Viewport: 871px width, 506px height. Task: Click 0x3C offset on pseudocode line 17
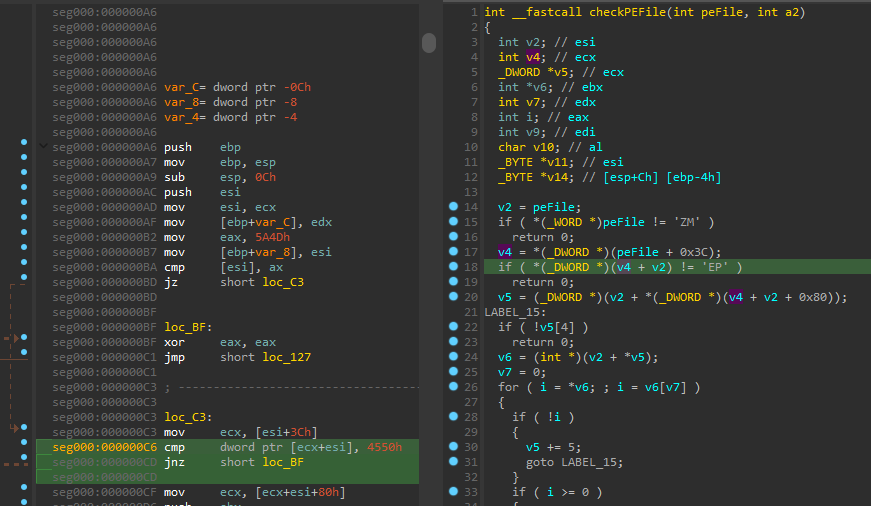coord(693,252)
